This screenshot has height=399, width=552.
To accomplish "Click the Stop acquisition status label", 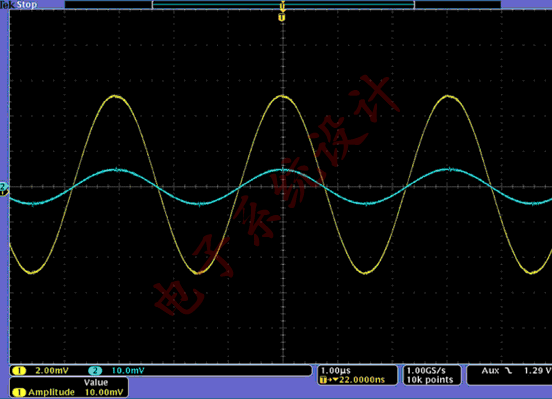I will pos(27,5).
